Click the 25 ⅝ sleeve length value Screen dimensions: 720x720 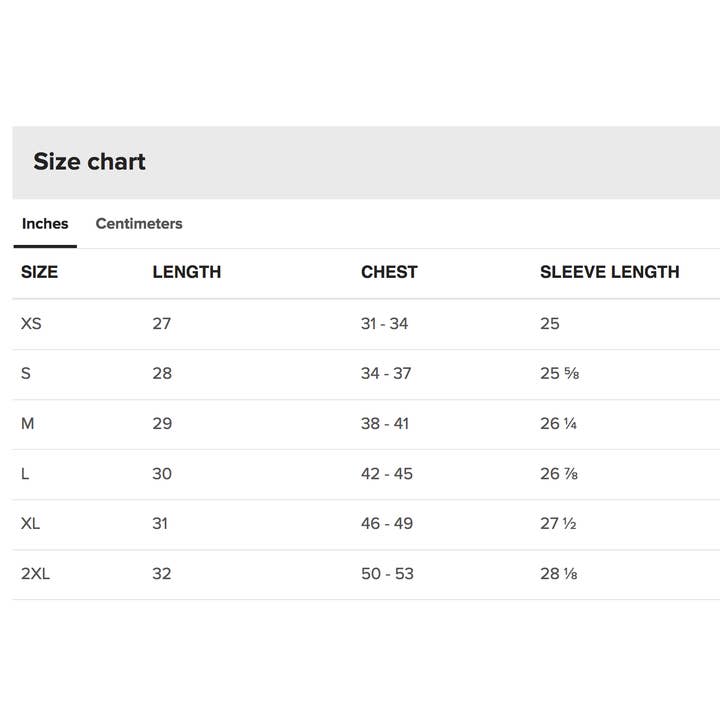pos(560,374)
